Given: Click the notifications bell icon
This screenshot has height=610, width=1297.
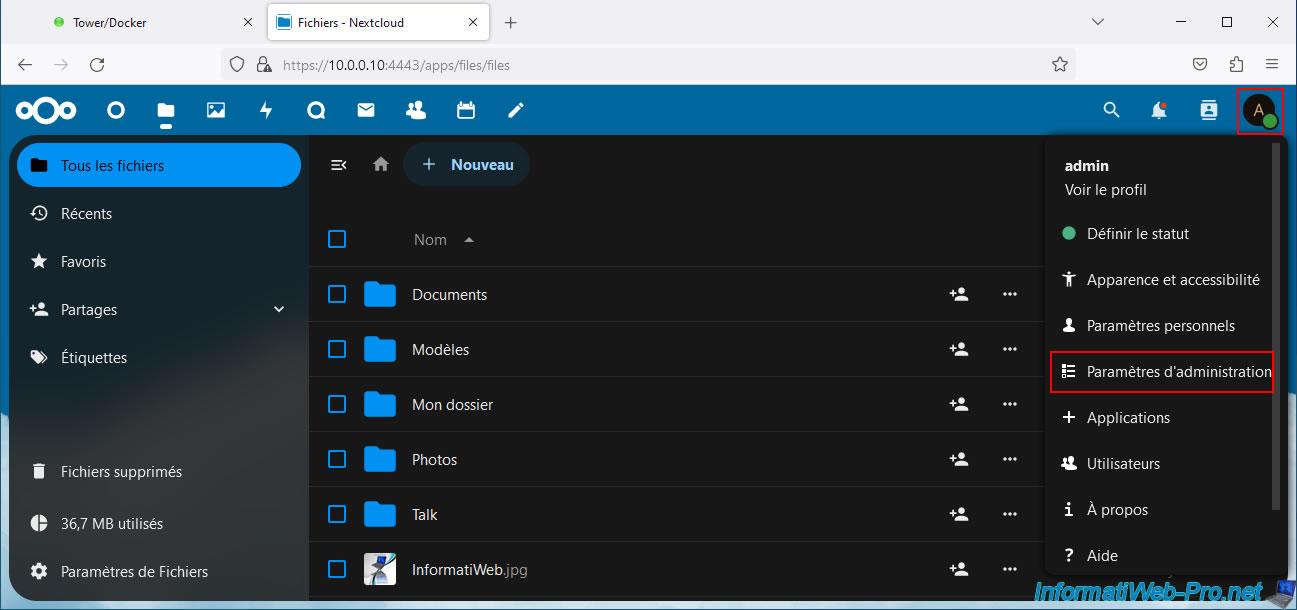Looking at the screenshot, I should (x=1159, y=111).
